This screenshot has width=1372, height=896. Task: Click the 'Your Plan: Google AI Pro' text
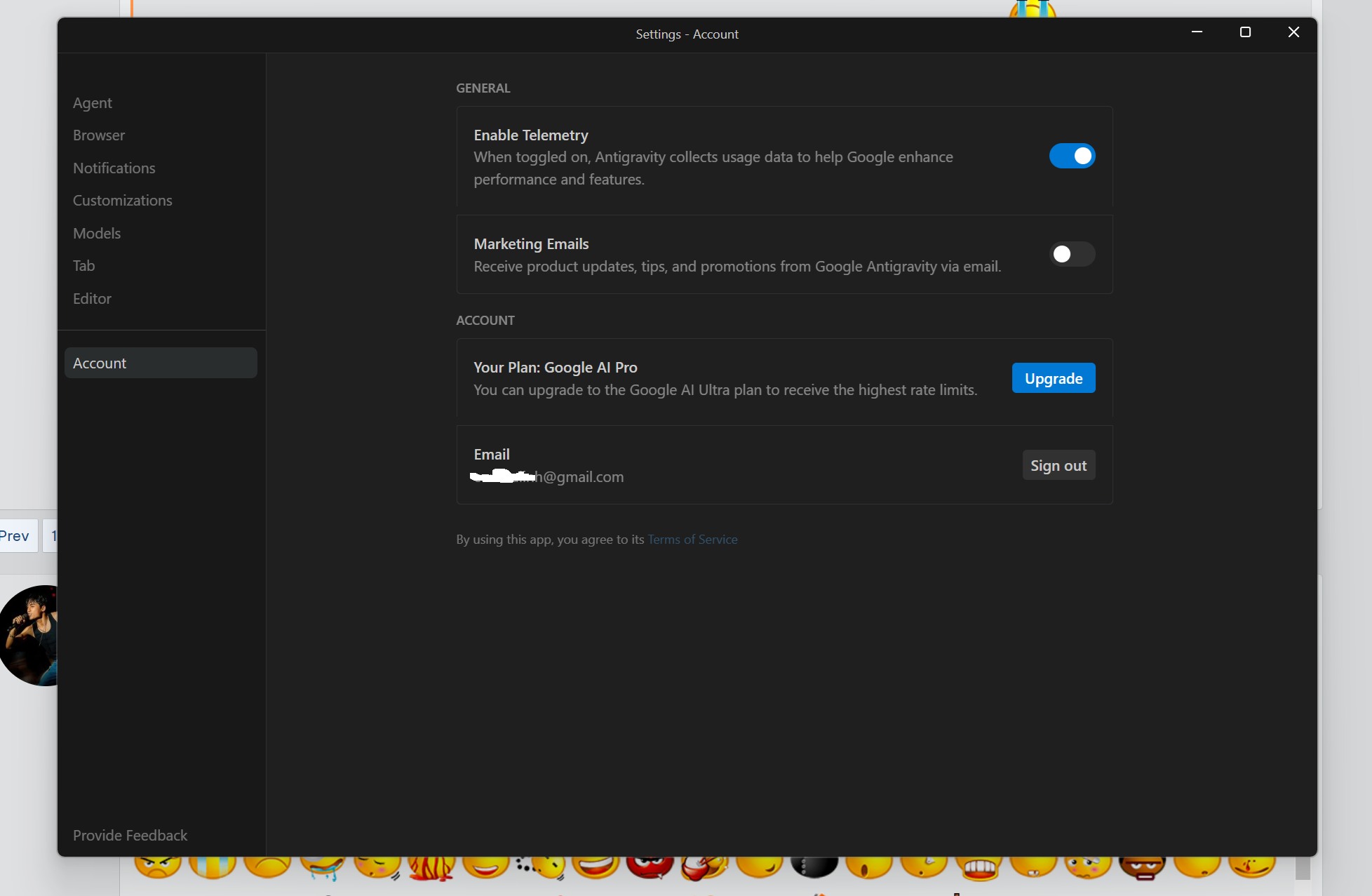(x=556, y=368)
